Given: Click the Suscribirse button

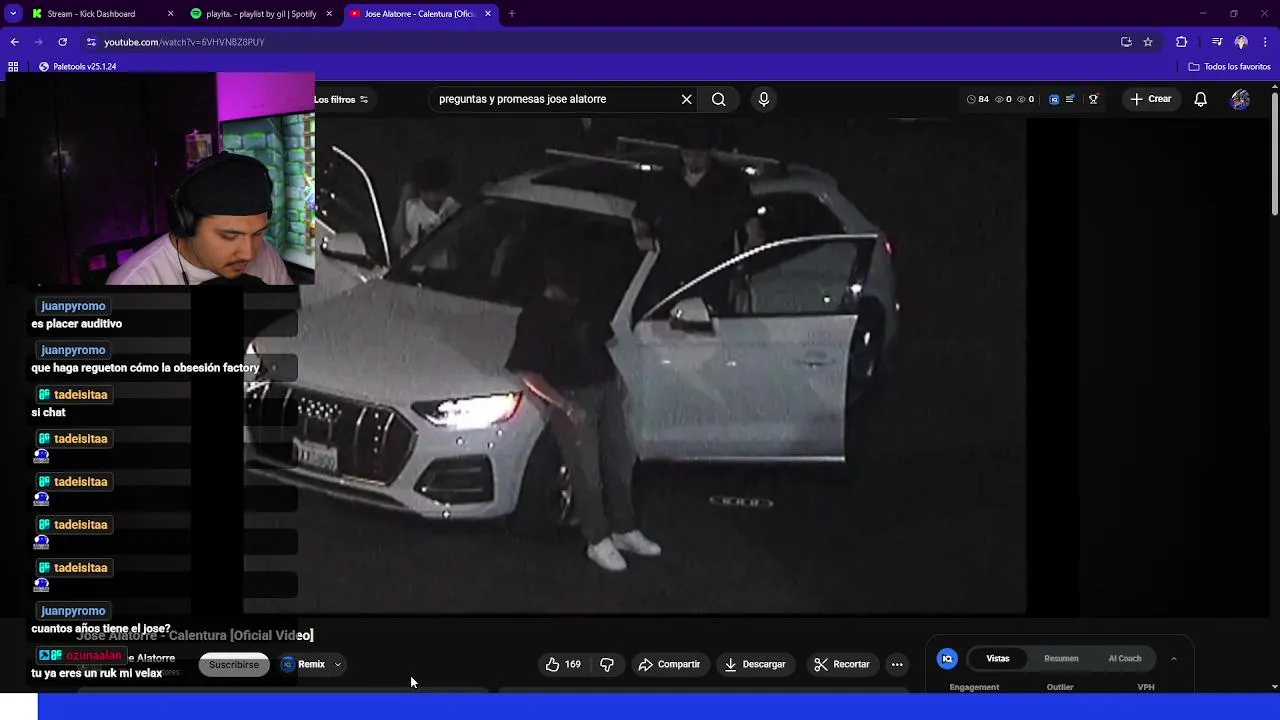Looking at the screenshot, I should 234,664.
